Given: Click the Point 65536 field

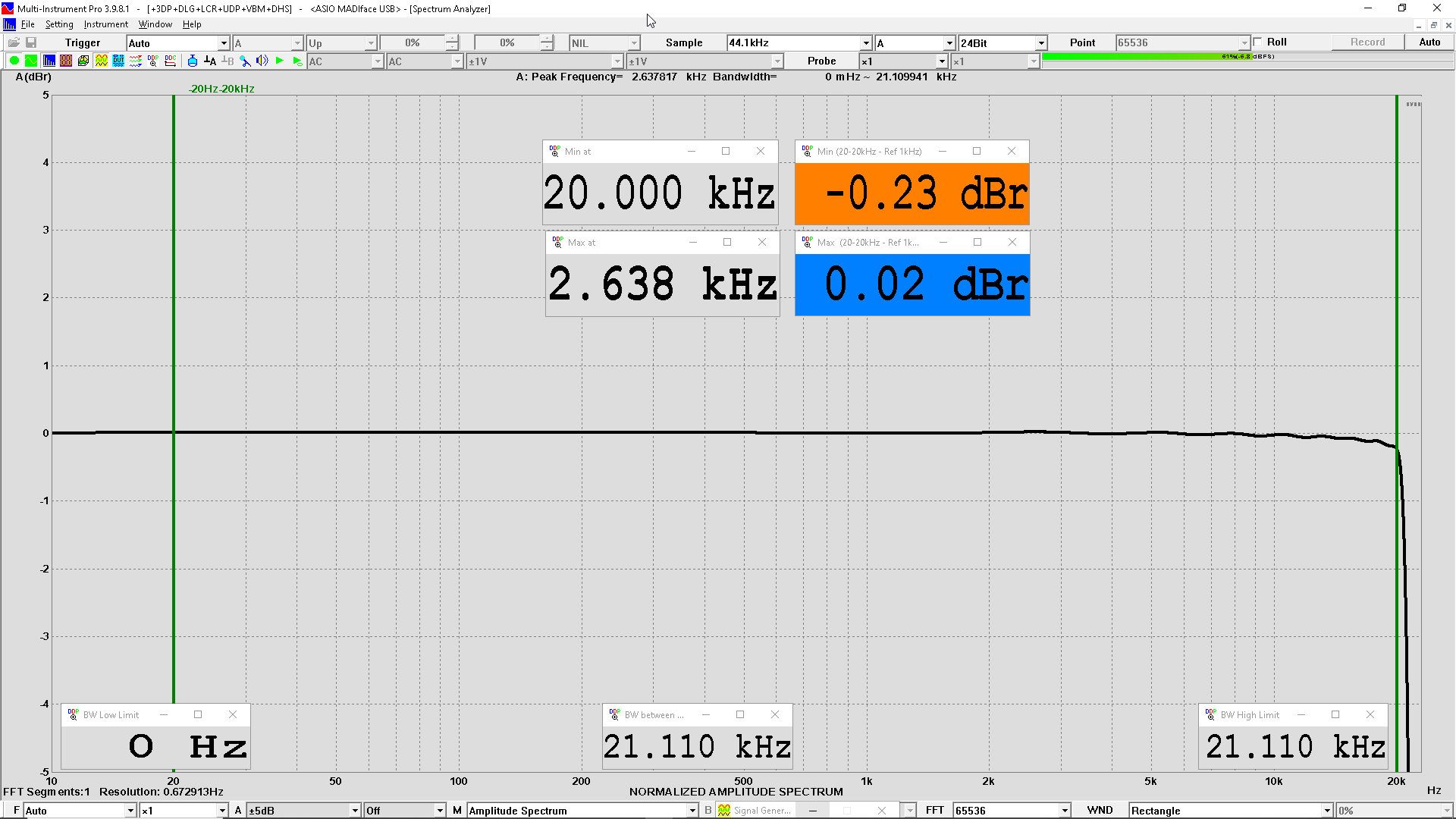Looking at the screenshot, I should click(1181, 43).
